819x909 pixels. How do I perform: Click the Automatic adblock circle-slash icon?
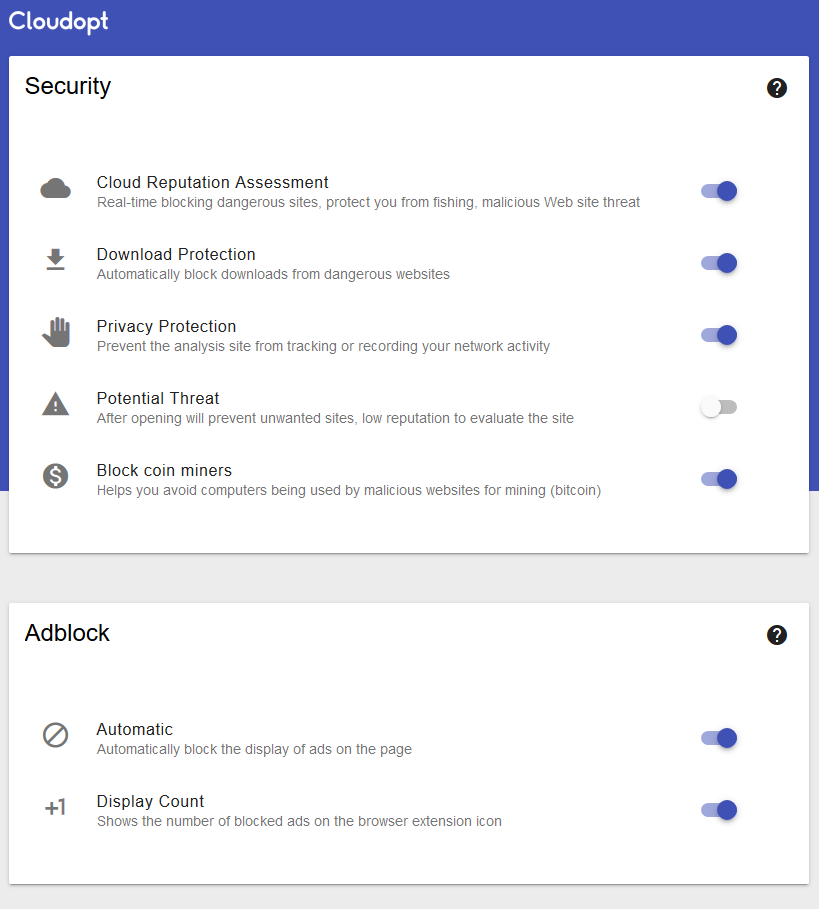(x=55, y=735)
